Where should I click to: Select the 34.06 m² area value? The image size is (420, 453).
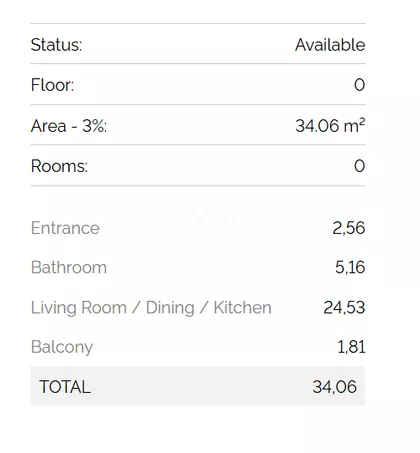330,126
